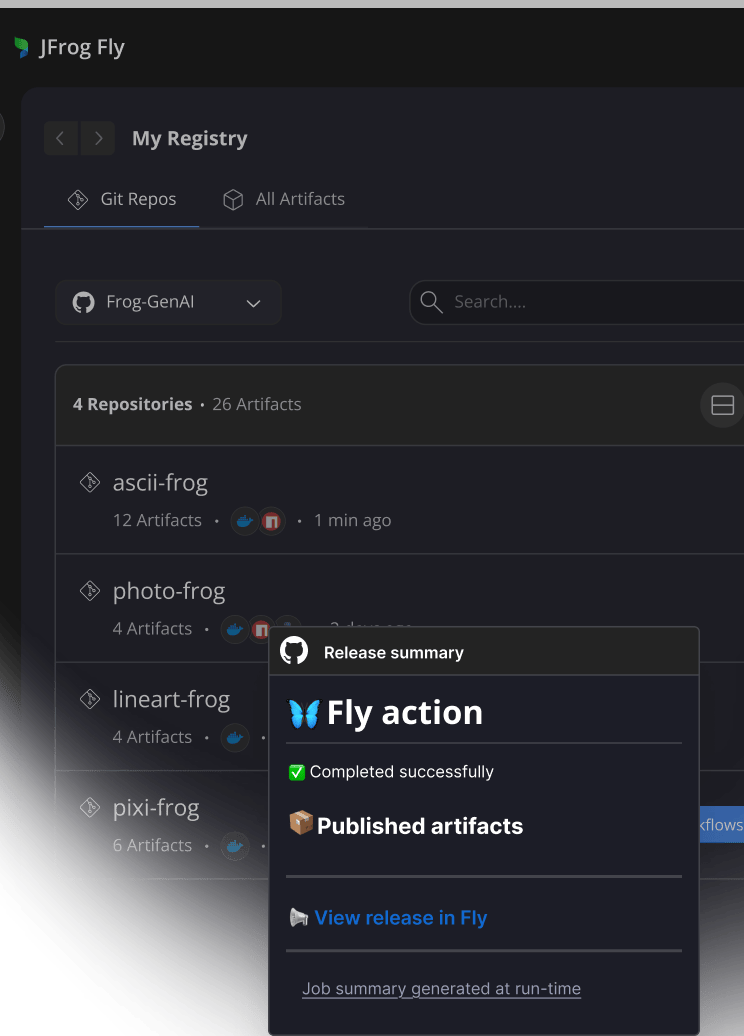Image resolution: width=744 pixels, height=1036 pixels.
Task: Click the npm icon under ascii-frog
Action: (x=270, y=521)
